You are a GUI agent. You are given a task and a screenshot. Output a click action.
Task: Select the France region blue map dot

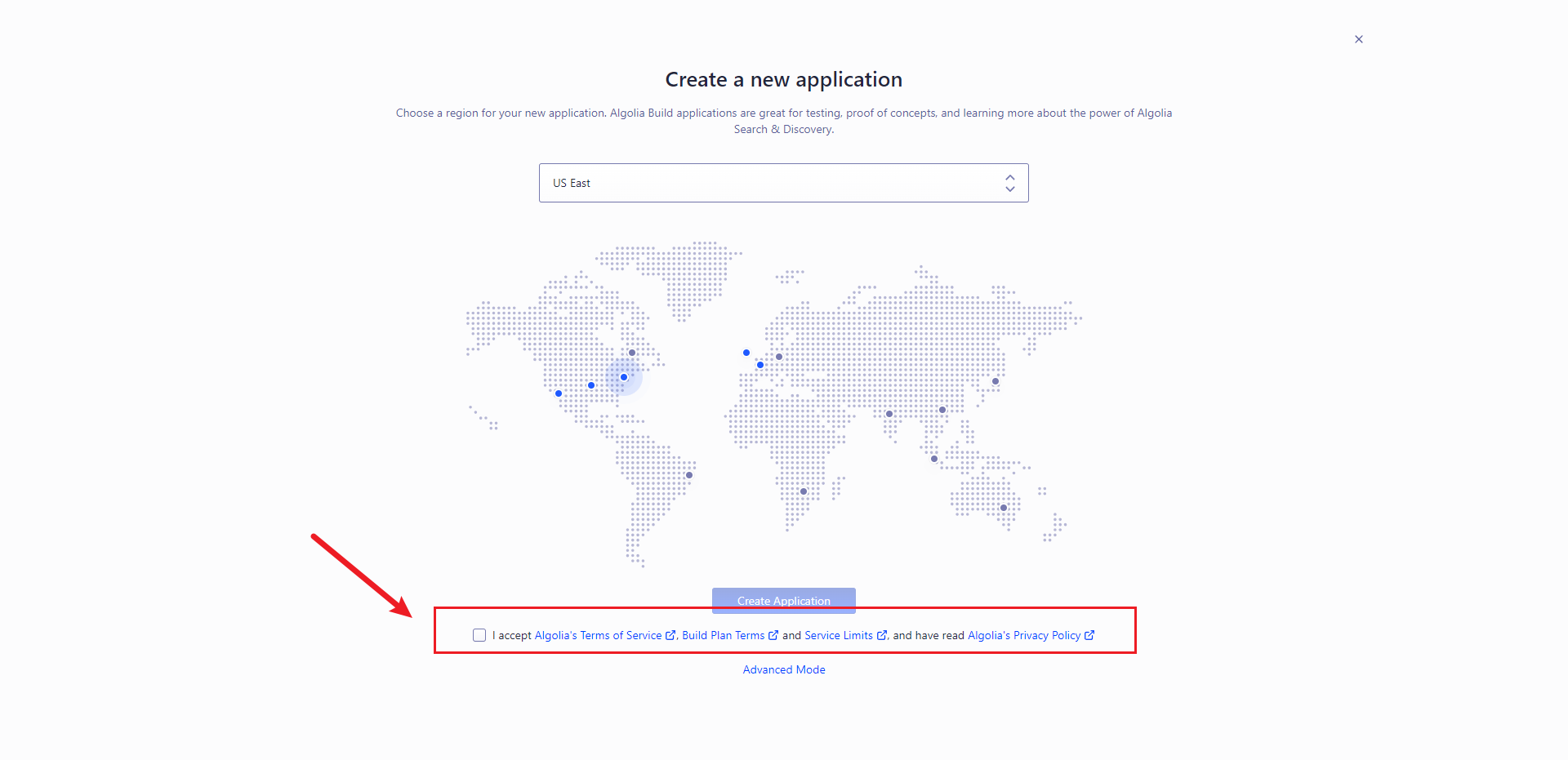(760, 365)
